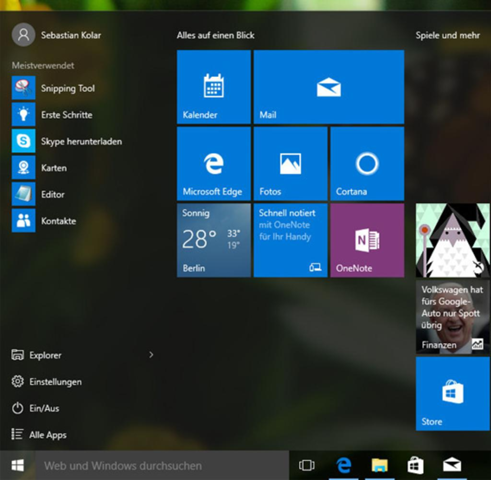Click the Spiele und mehr group header

pos(448,35)
